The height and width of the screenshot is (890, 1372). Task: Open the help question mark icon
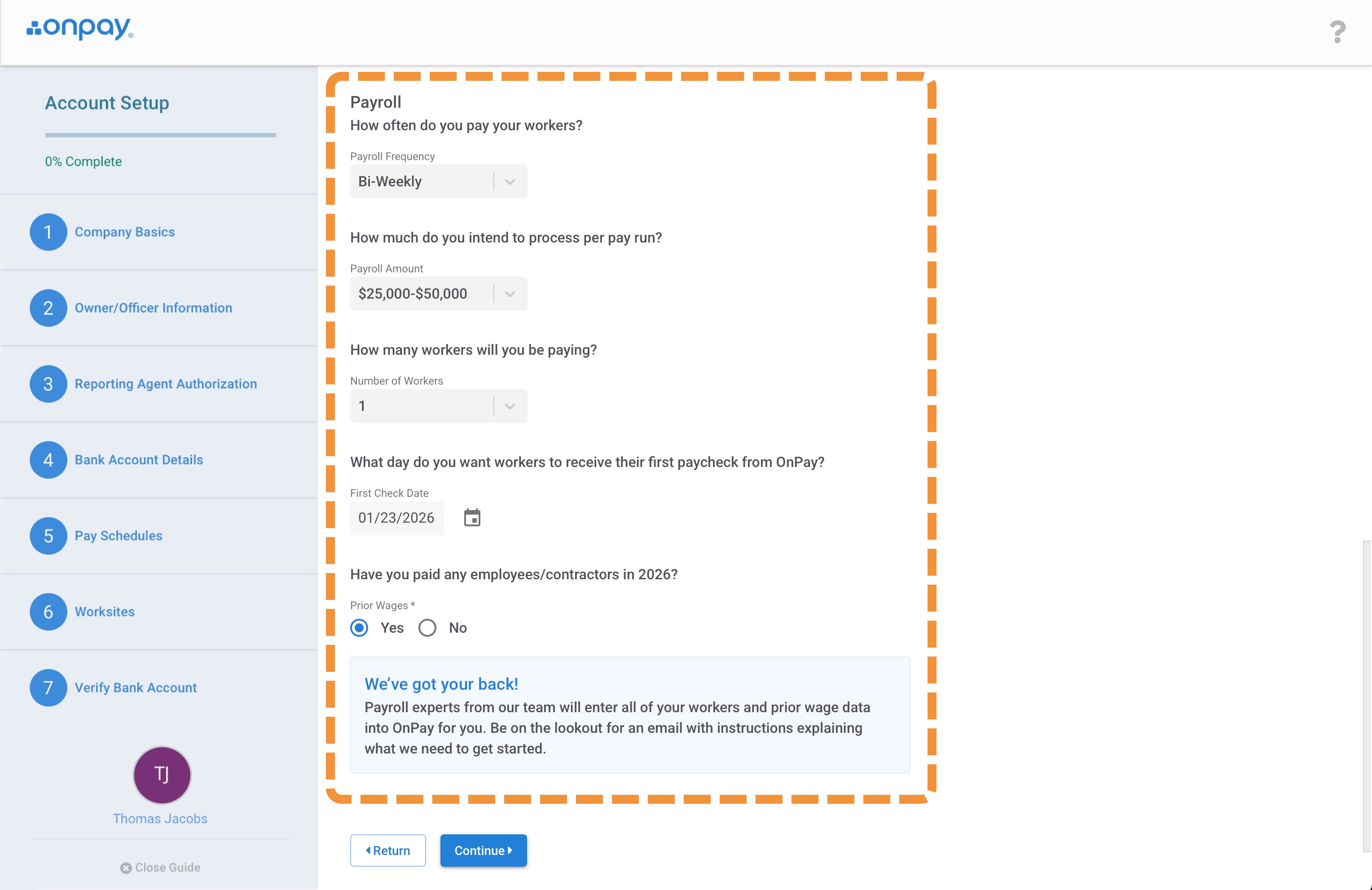coord(1337,32)
